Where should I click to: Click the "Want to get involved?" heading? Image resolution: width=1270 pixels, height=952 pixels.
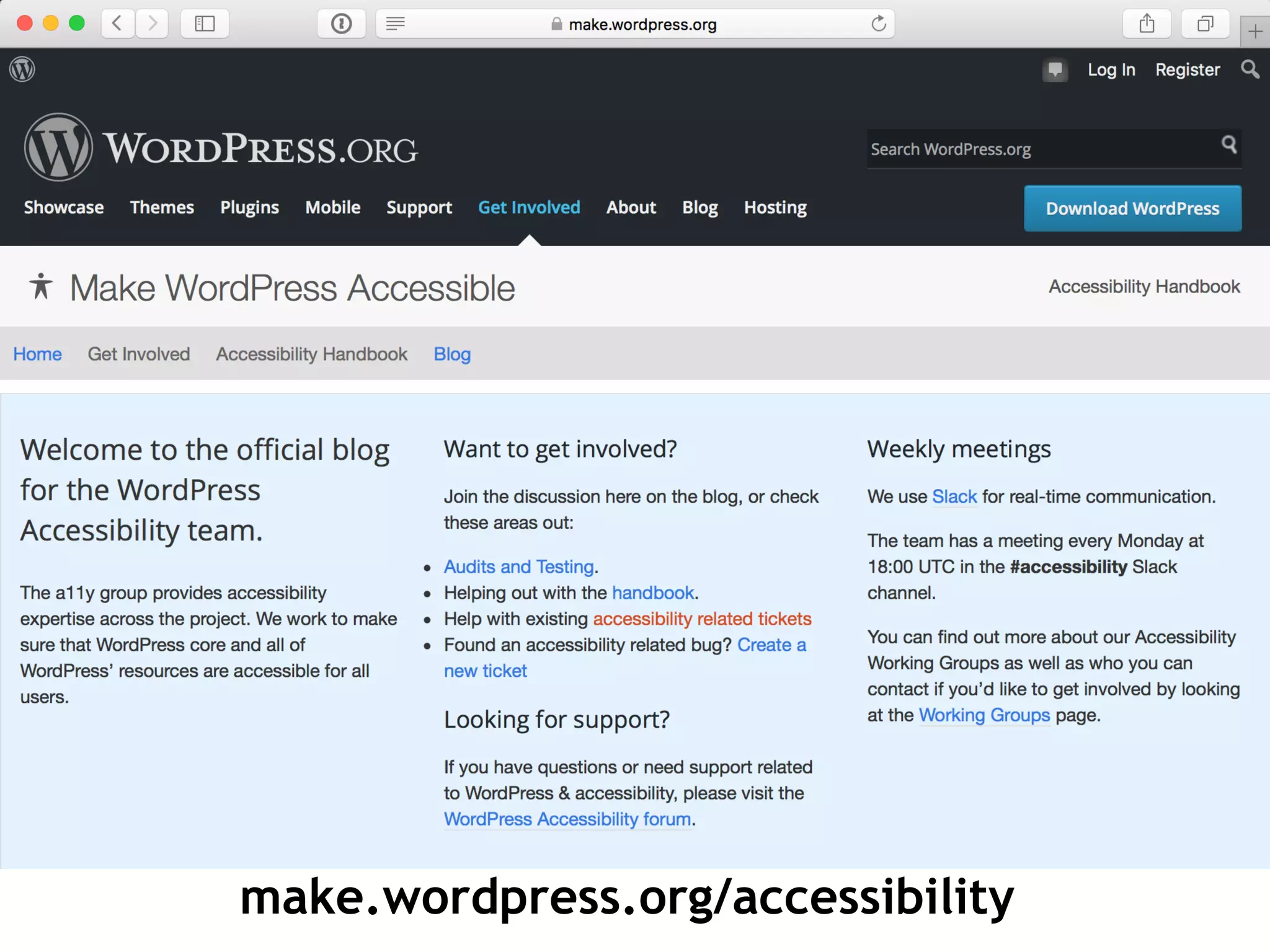coord(560,449)
